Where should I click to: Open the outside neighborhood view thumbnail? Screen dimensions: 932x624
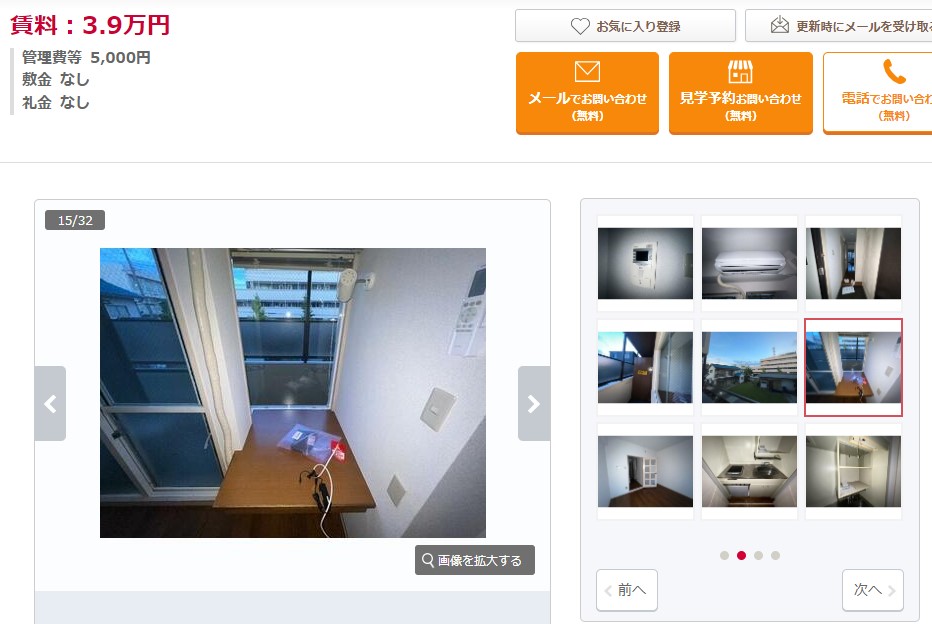click(x=750, y=367)
